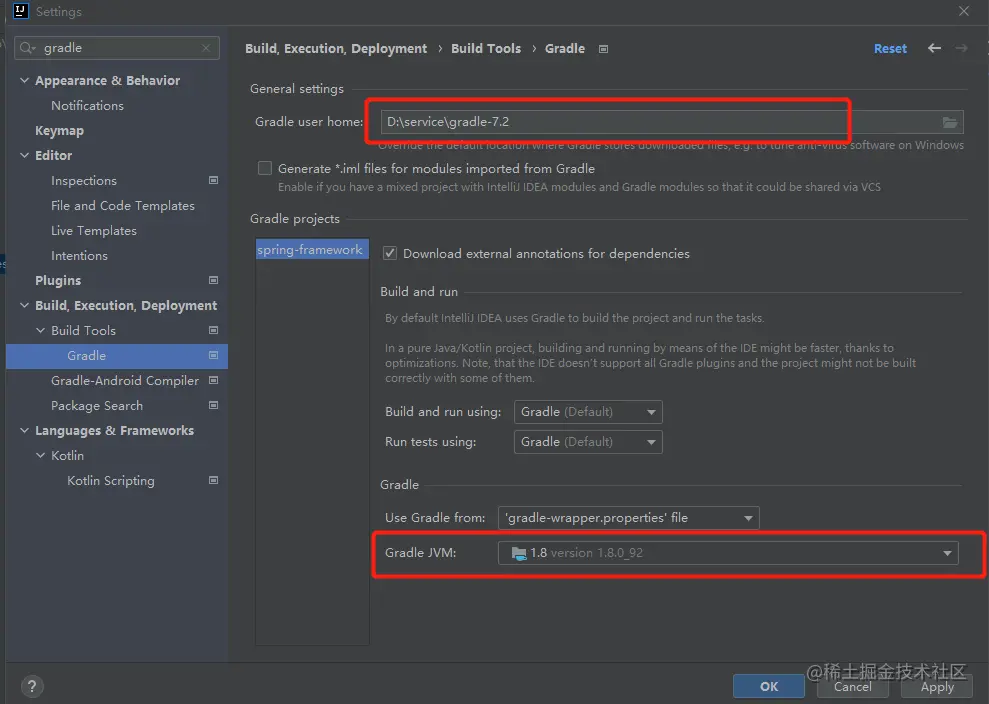Click the OK button
989x704 pixels.
[769, 686]
